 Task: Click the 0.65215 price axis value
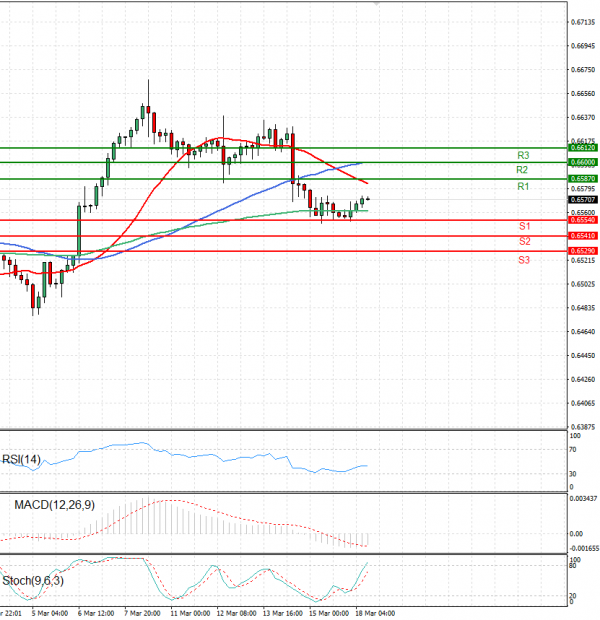583,261
